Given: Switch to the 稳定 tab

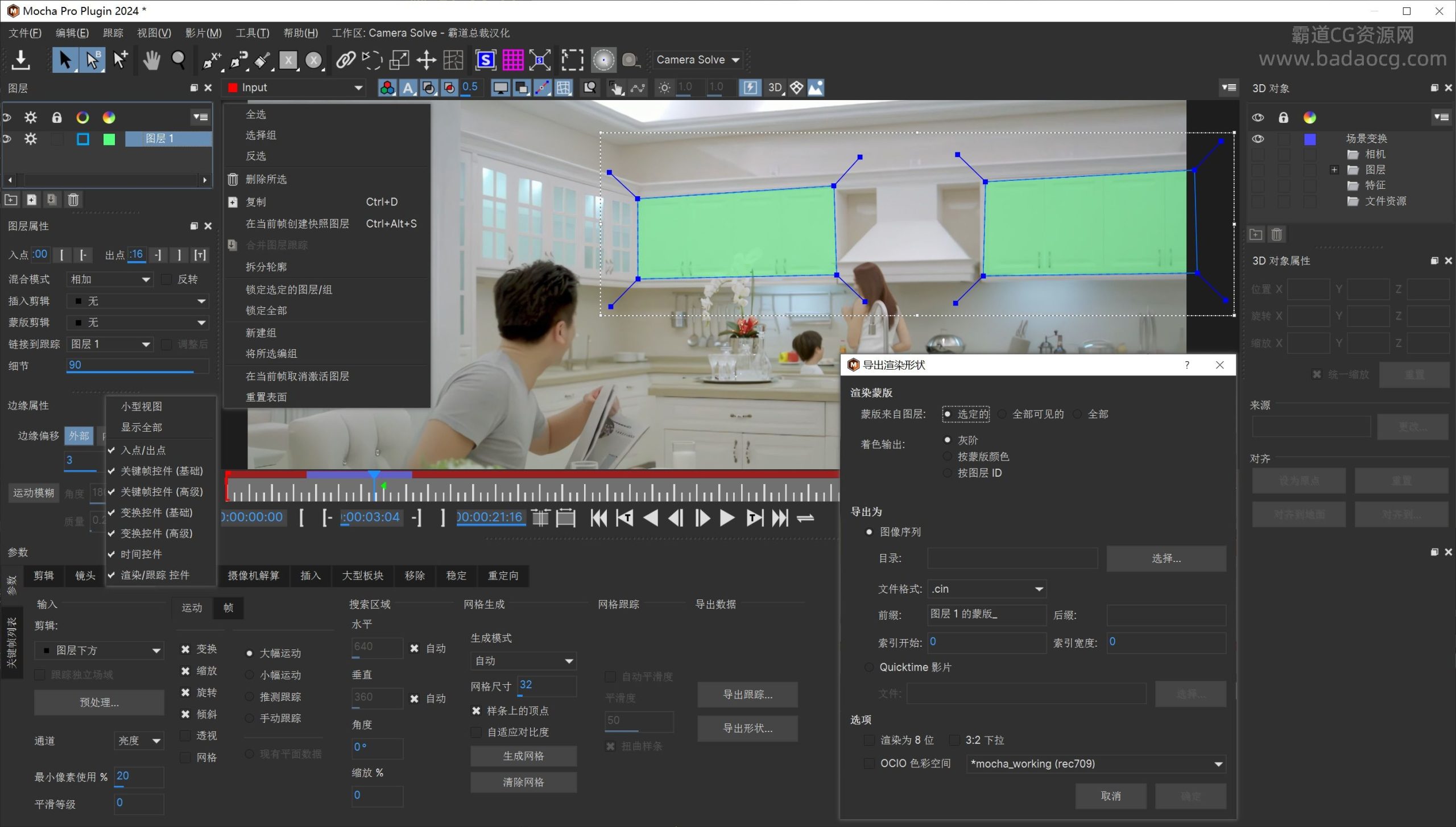Looking at the screenshot, I should (x=456, y=576).
